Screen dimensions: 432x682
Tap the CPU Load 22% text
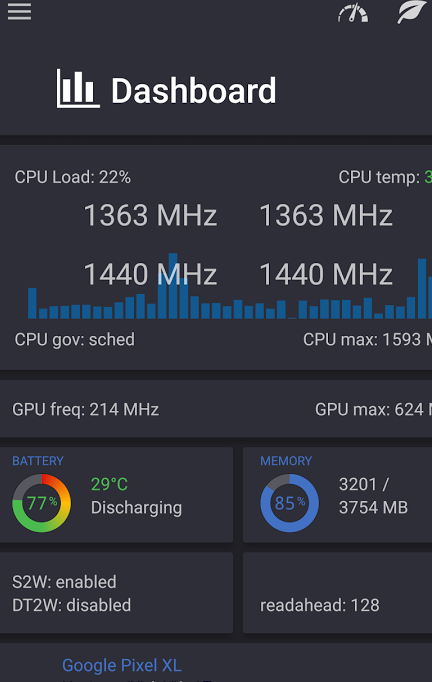point(73,177)
